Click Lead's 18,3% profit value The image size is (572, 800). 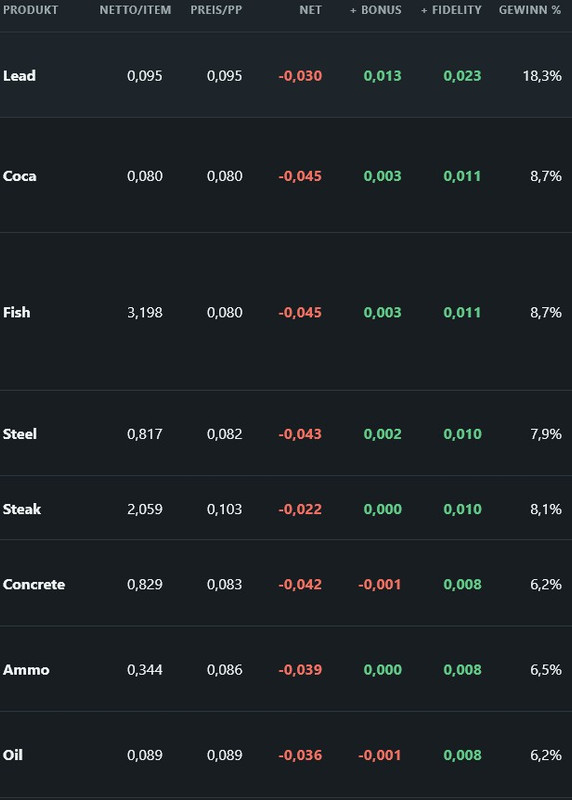tap(542, 76)
